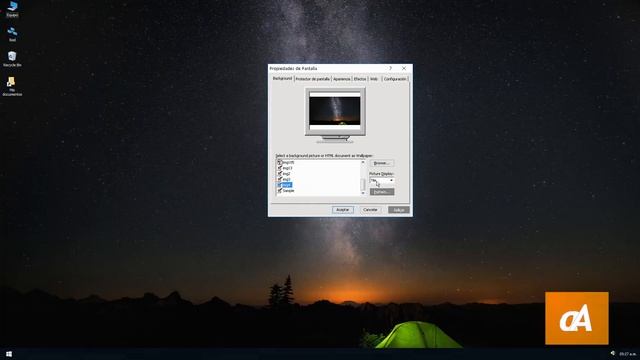Open the Picture Display dropdown
The image size is (640, 360).
coord(382,180)
